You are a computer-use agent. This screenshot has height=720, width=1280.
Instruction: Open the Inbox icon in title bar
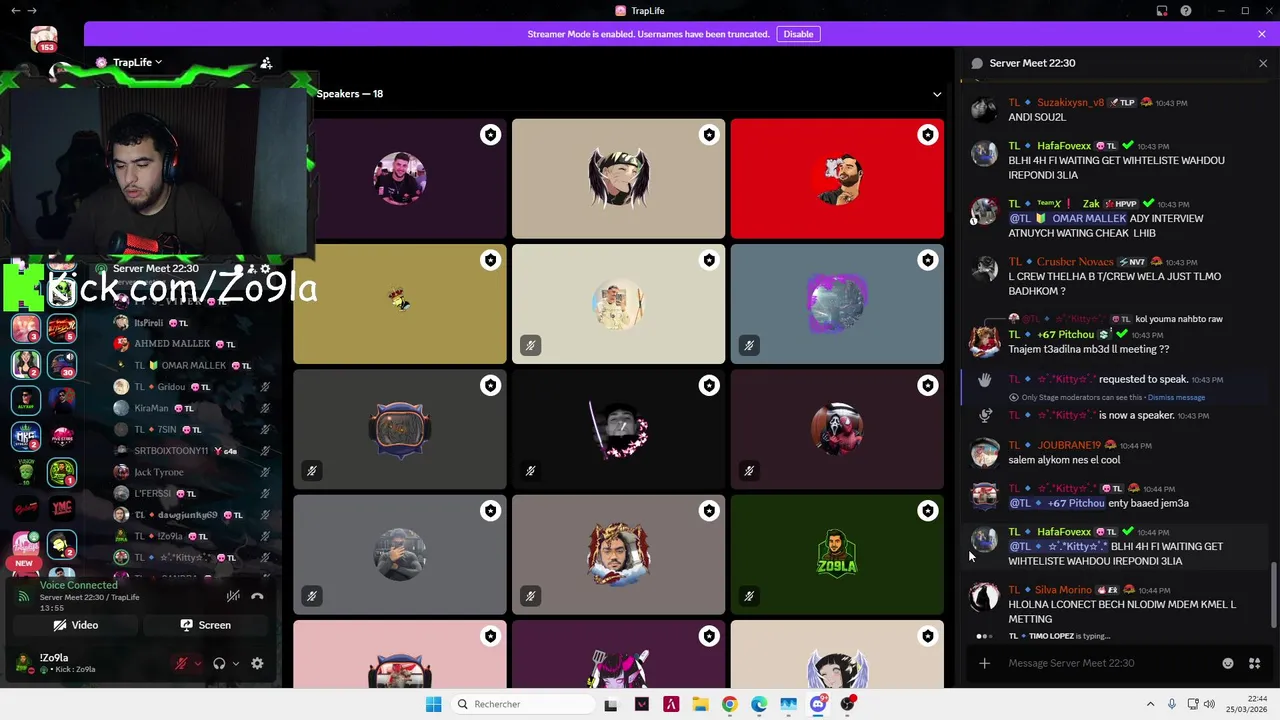coord(1162,11)
